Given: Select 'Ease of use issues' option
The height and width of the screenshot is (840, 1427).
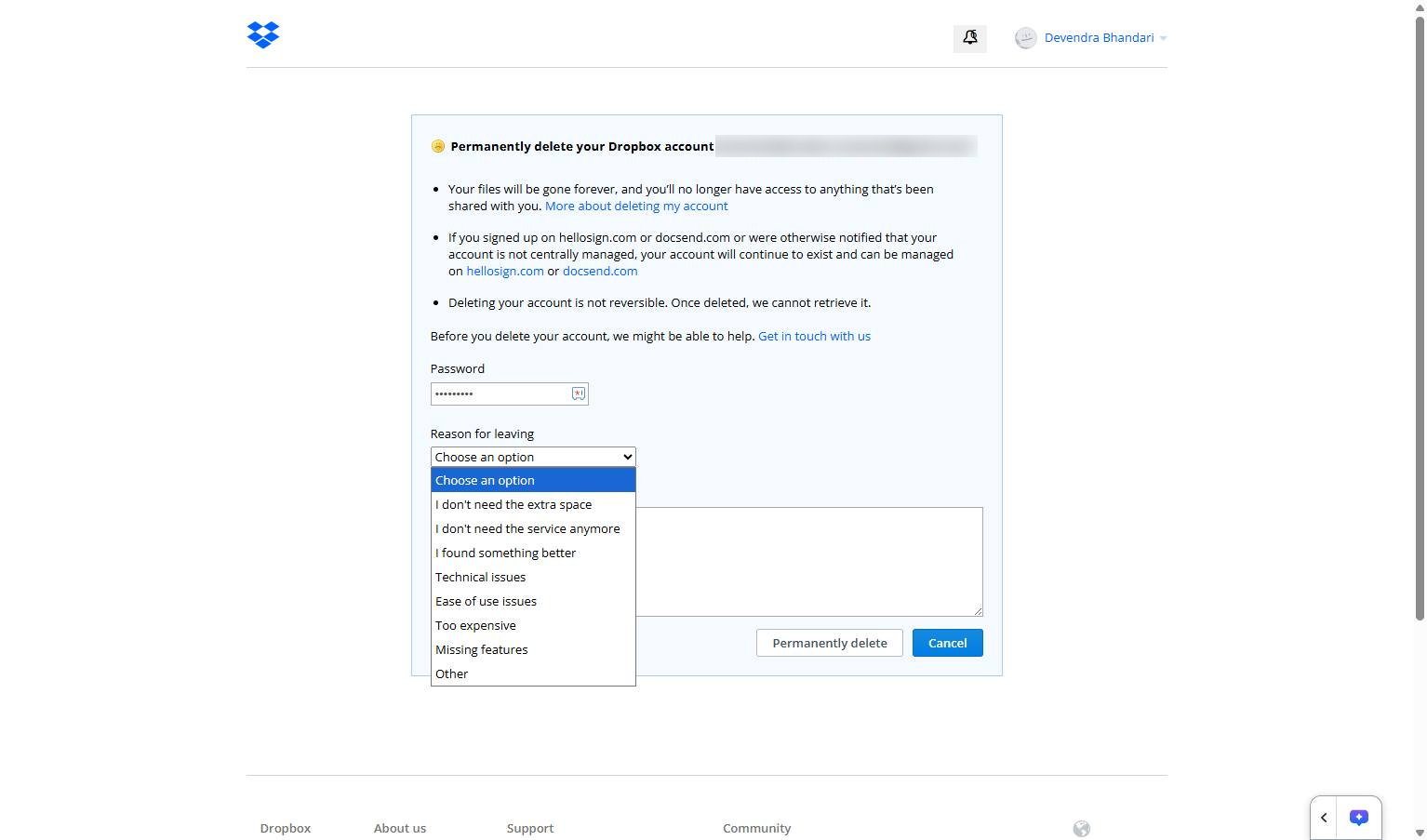Looking at the screenshot, I should pyautogui.click(x=533, y=601).
